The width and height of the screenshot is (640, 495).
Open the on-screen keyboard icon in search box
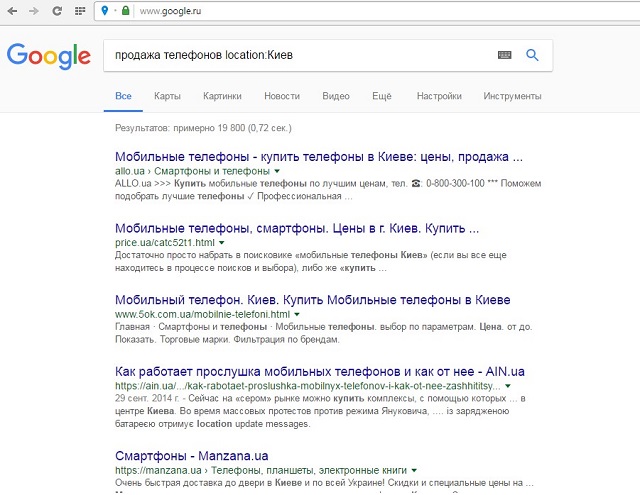[504, 55]
